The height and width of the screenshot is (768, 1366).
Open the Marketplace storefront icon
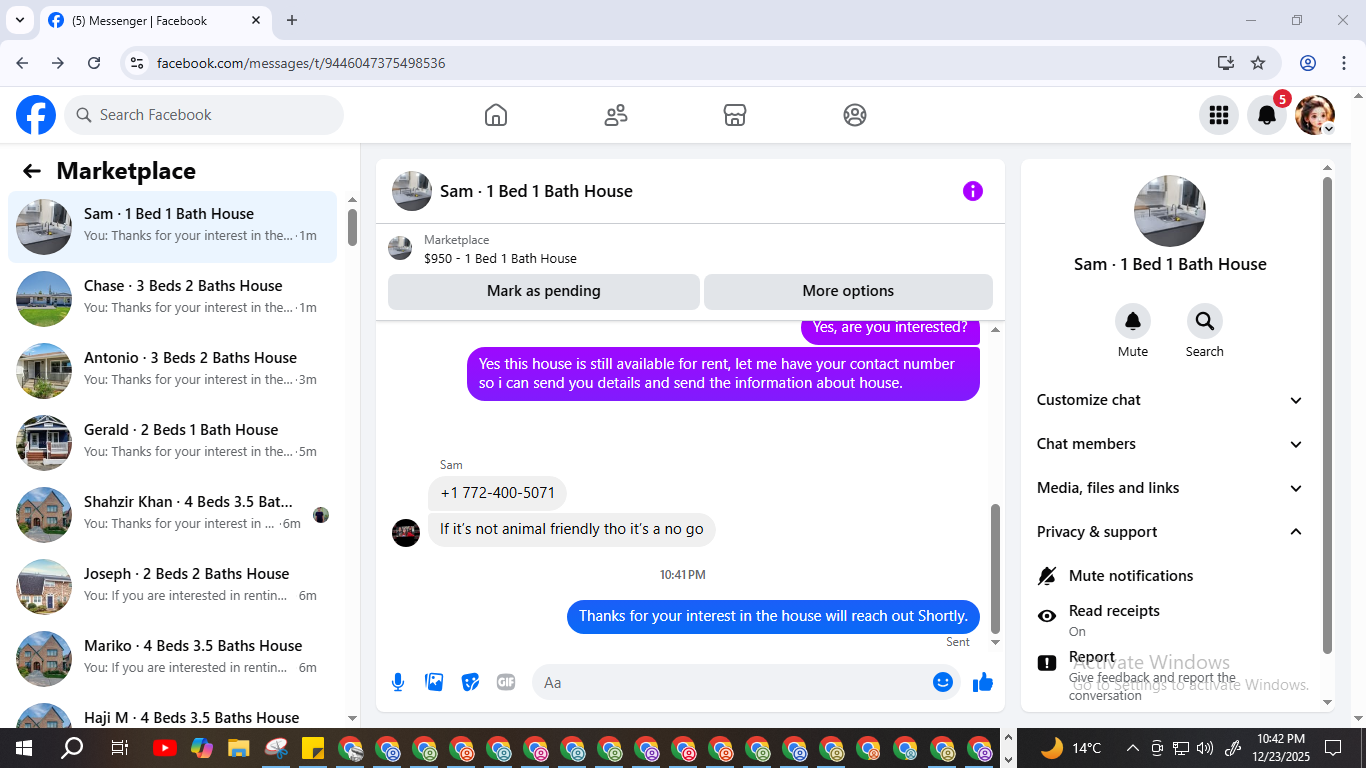[x=735, y=115]
